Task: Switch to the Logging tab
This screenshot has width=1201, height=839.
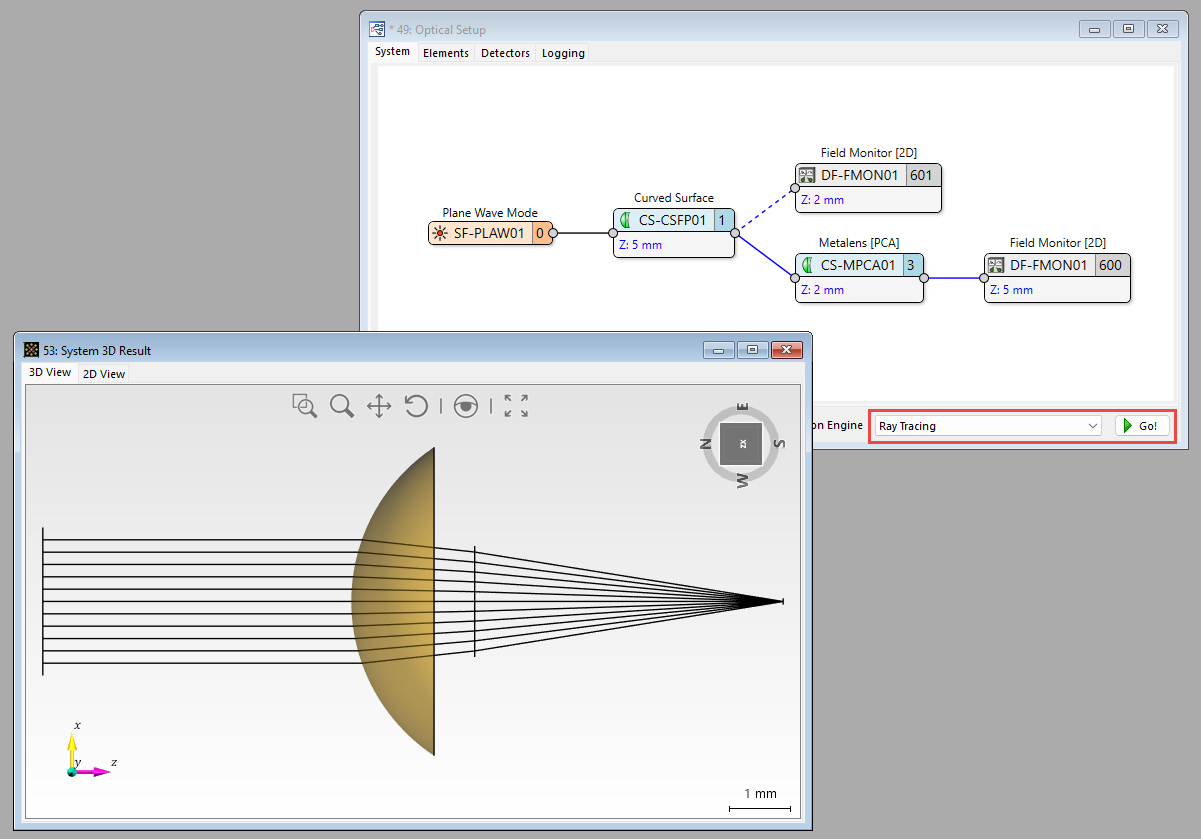Action: [x=563, y=53]
